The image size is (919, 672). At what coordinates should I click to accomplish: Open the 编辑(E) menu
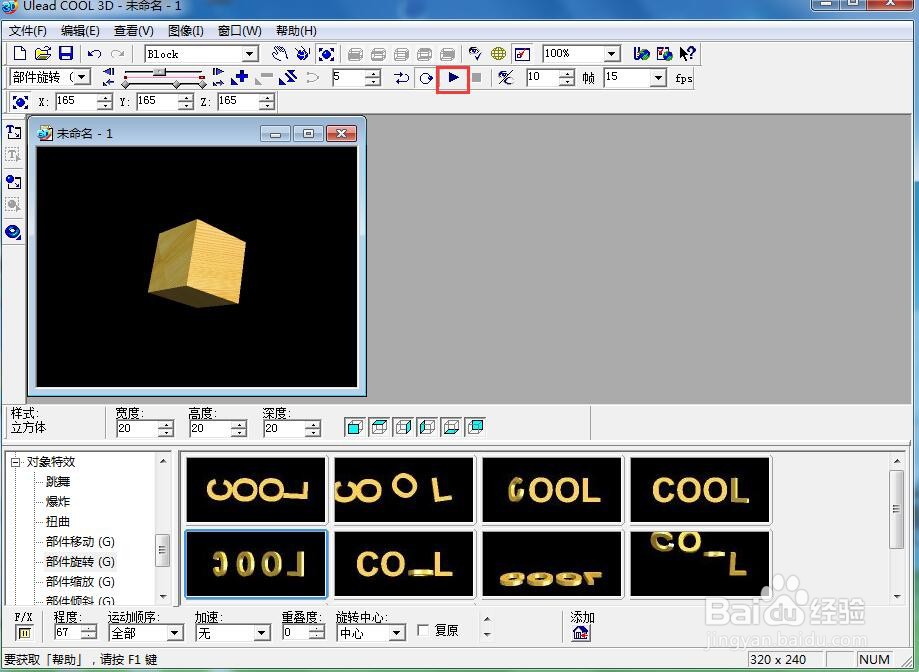click(80, 30)
